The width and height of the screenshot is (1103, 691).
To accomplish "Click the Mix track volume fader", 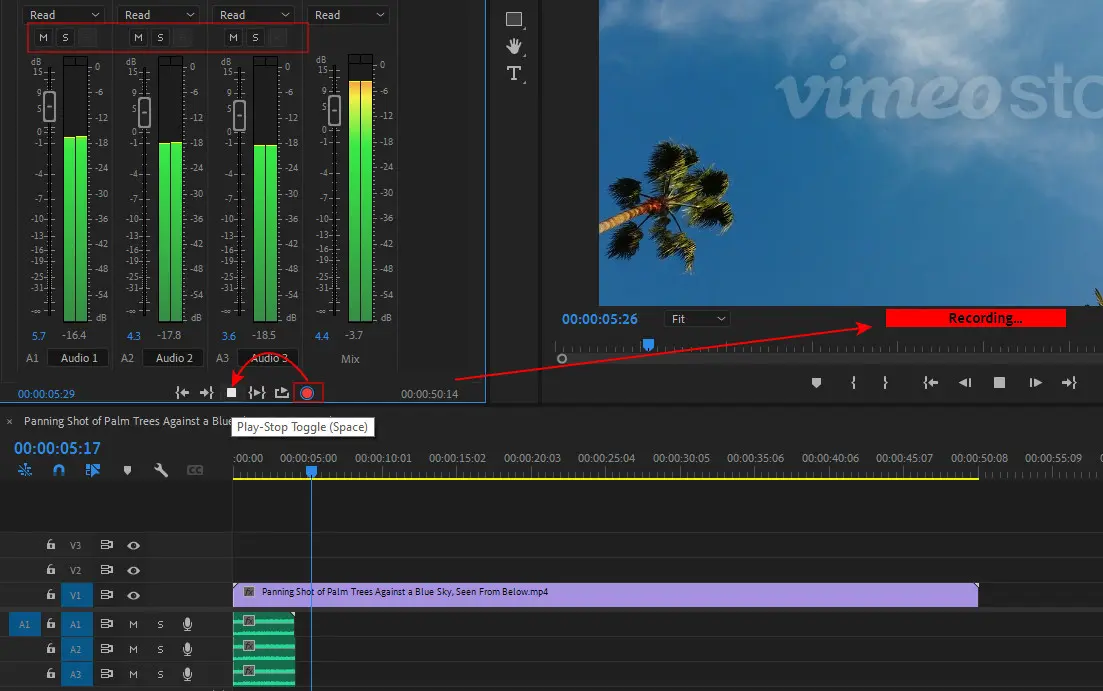I will pyautogui.click(x=334, y=110).
